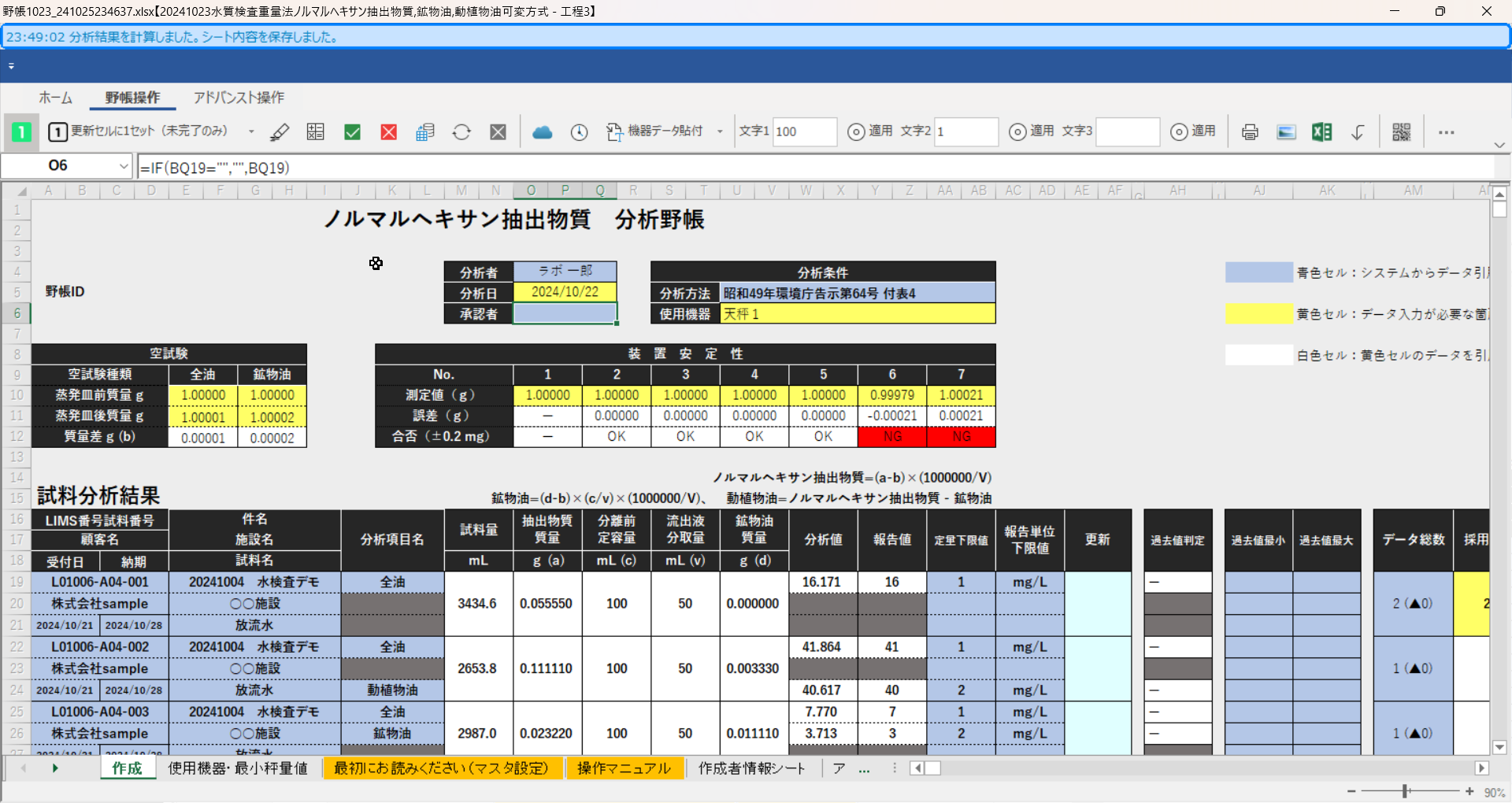Click the calculator grid icon
This screenshot has height=803, width=1512.
[316, 131]
